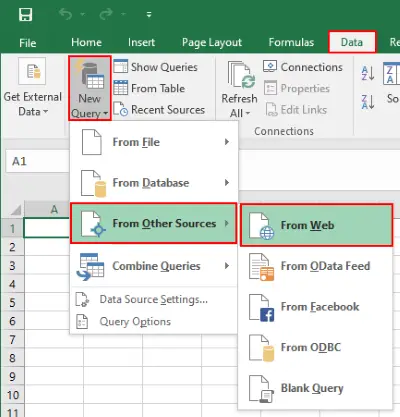The height and width of the screenshot is (417, 400).
Task: Click the Query Options icon
Action: pyautogui.click(x=82, y=322)
